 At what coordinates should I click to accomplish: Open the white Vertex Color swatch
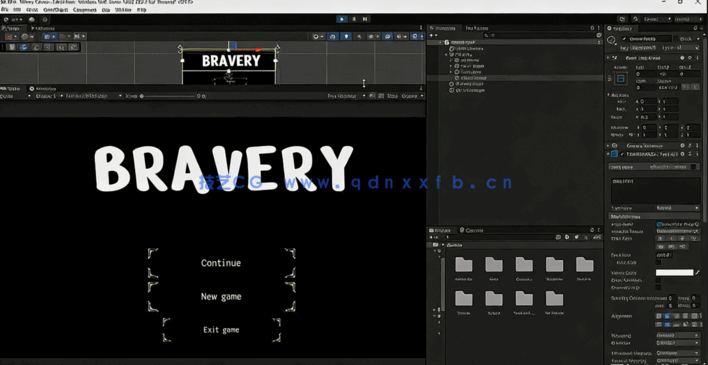[x=675, y=272]
